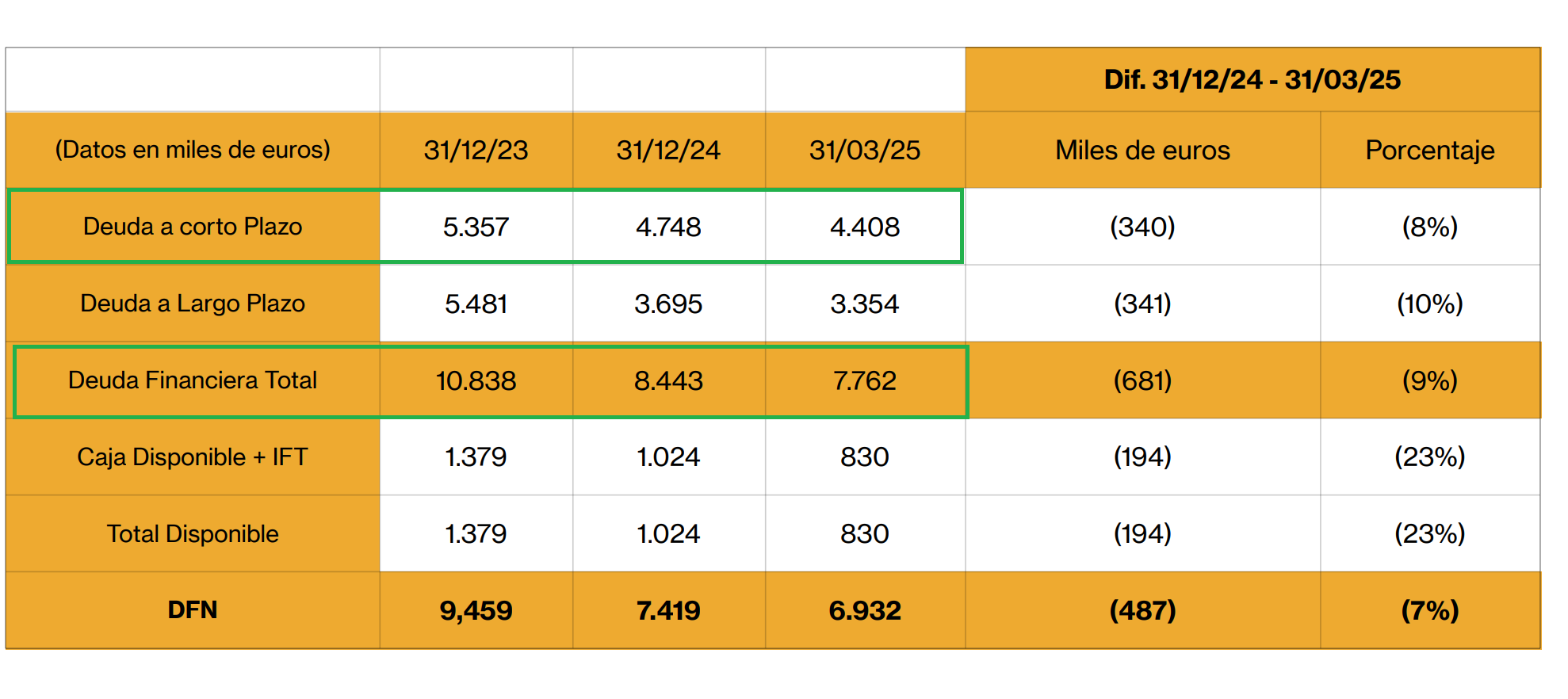Select the DFN value 9,459
The height and width of the screenshot is (699, 1568).
point(476,610)
